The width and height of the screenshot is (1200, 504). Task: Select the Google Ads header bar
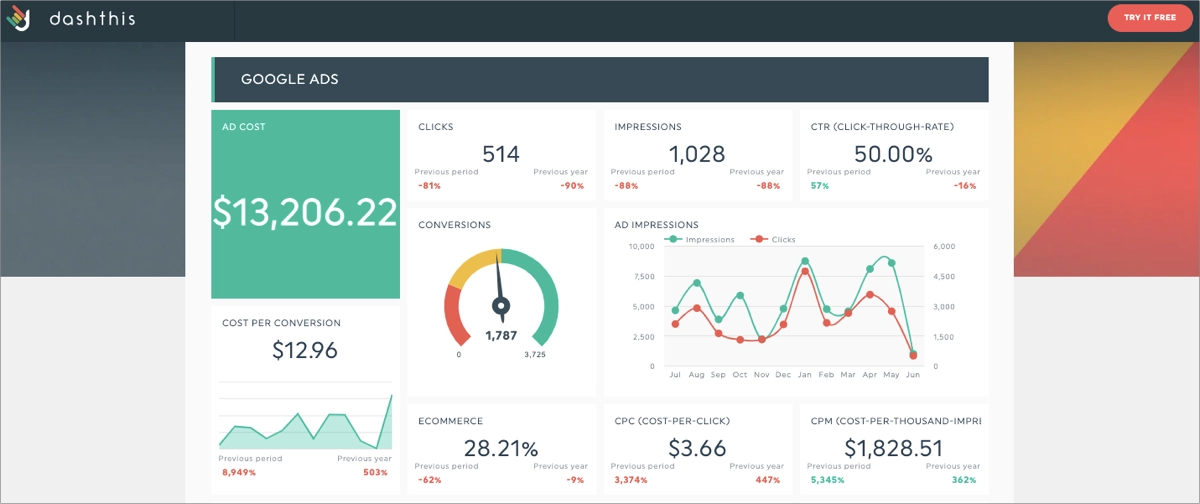coord(600,79)
